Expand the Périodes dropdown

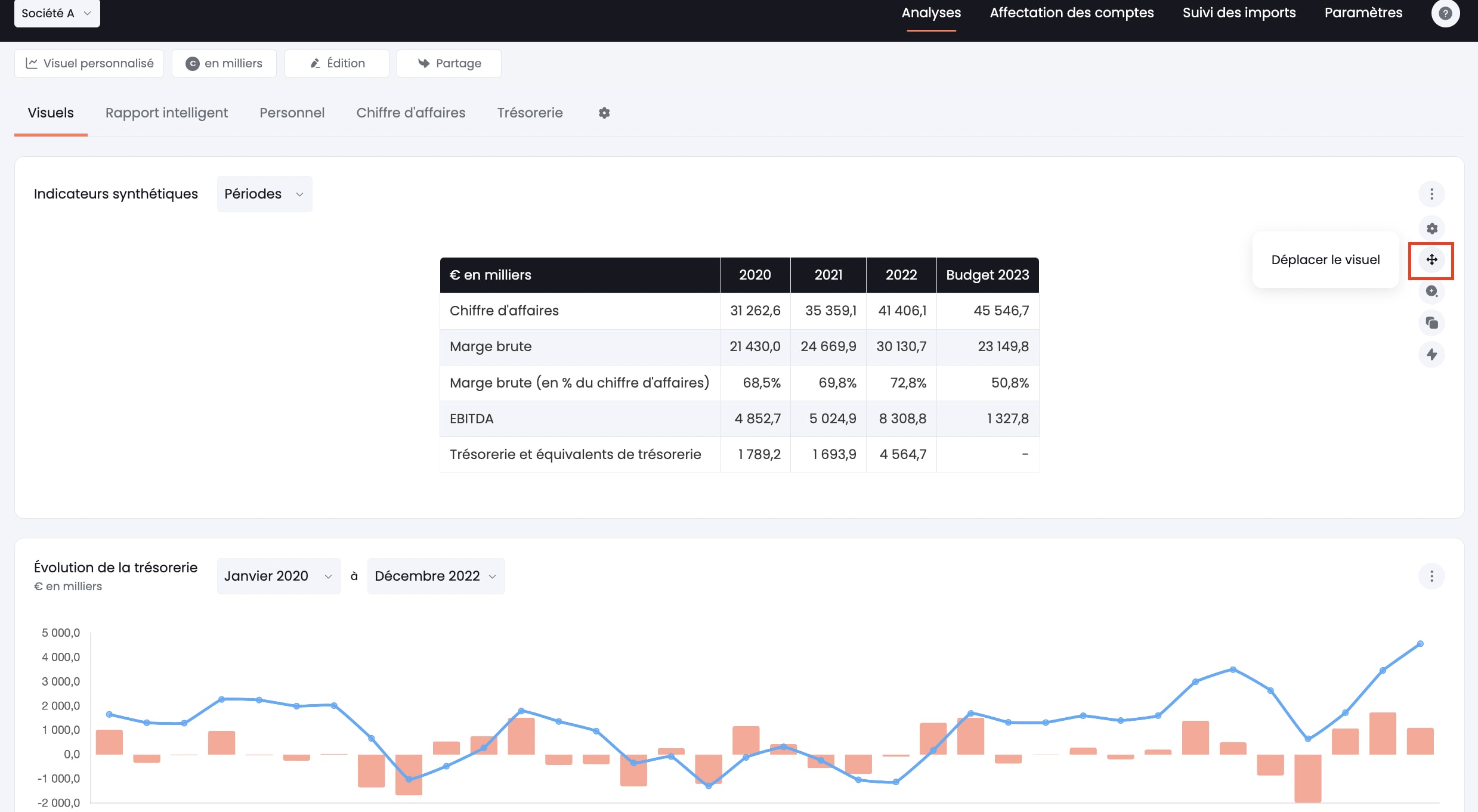pyautogui.click(x=264, y=194)
